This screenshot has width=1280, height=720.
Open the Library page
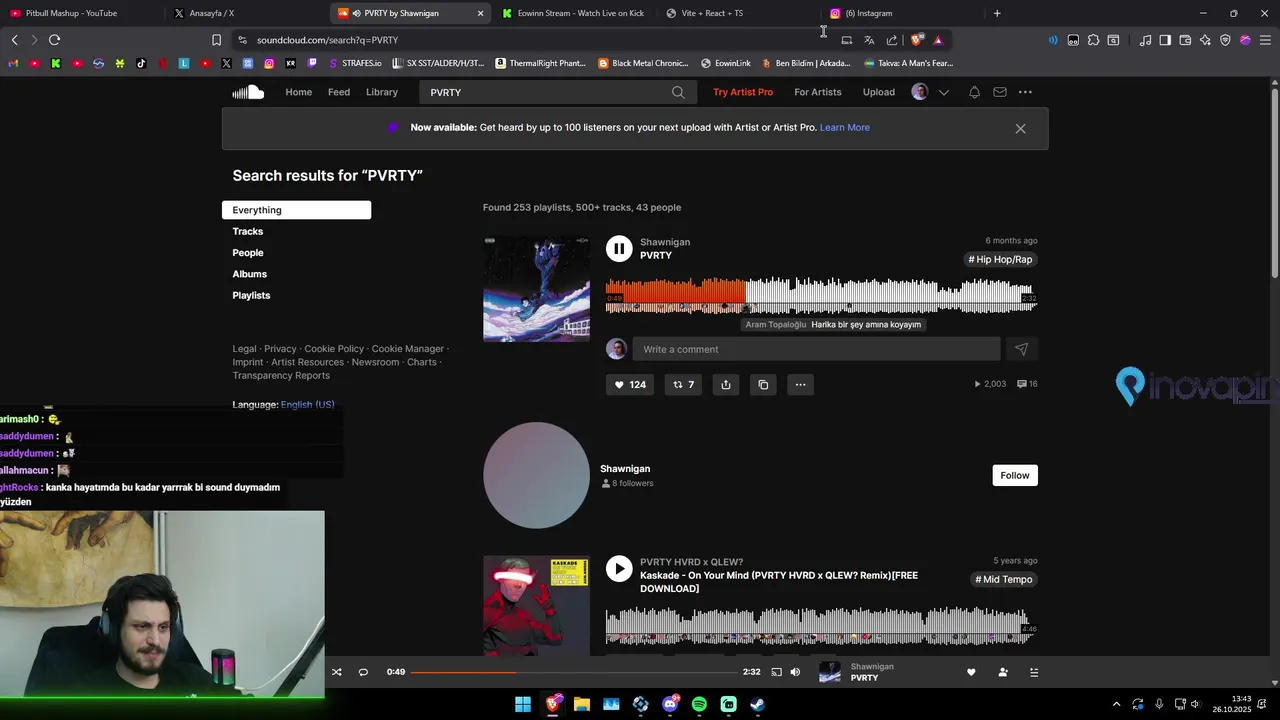pyautogui.click(x=382, y=92)
